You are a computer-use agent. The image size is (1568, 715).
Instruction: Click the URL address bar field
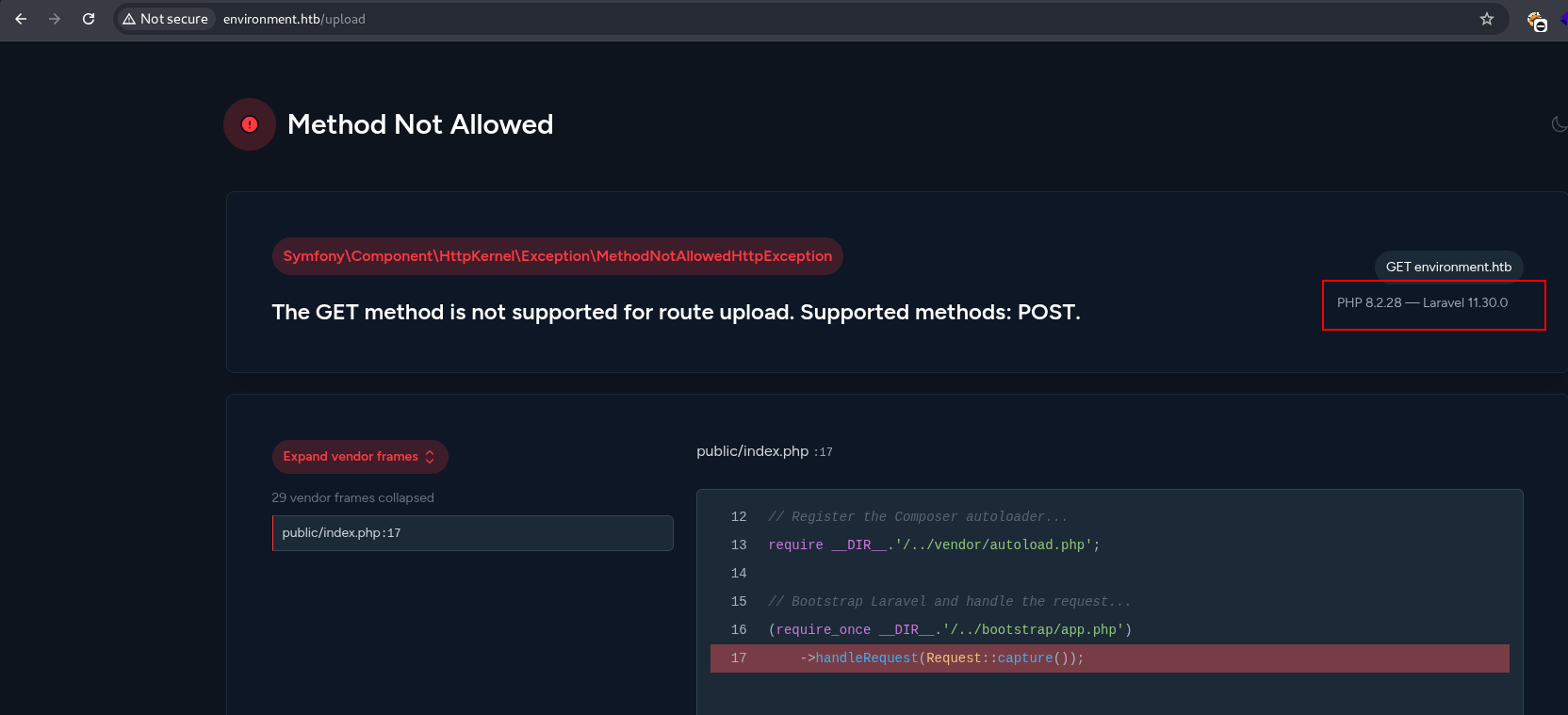click(x=754, y=19)
